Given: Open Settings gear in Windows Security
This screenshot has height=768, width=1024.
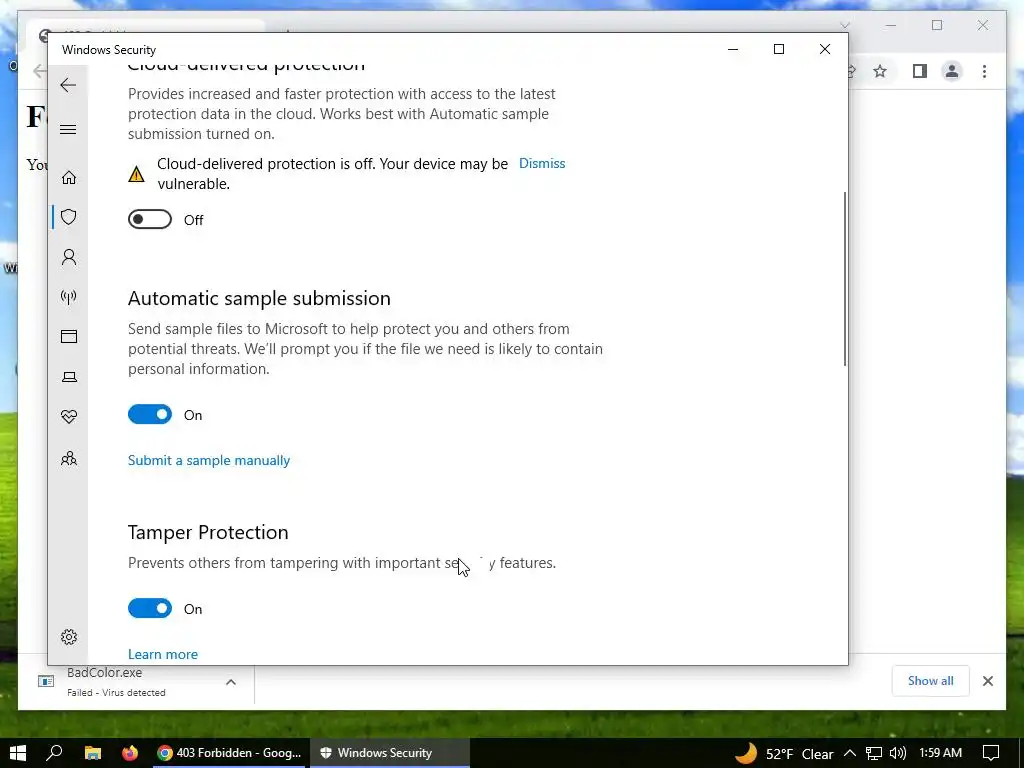Looking at the screenshot, I should click(x=69, y=637).
